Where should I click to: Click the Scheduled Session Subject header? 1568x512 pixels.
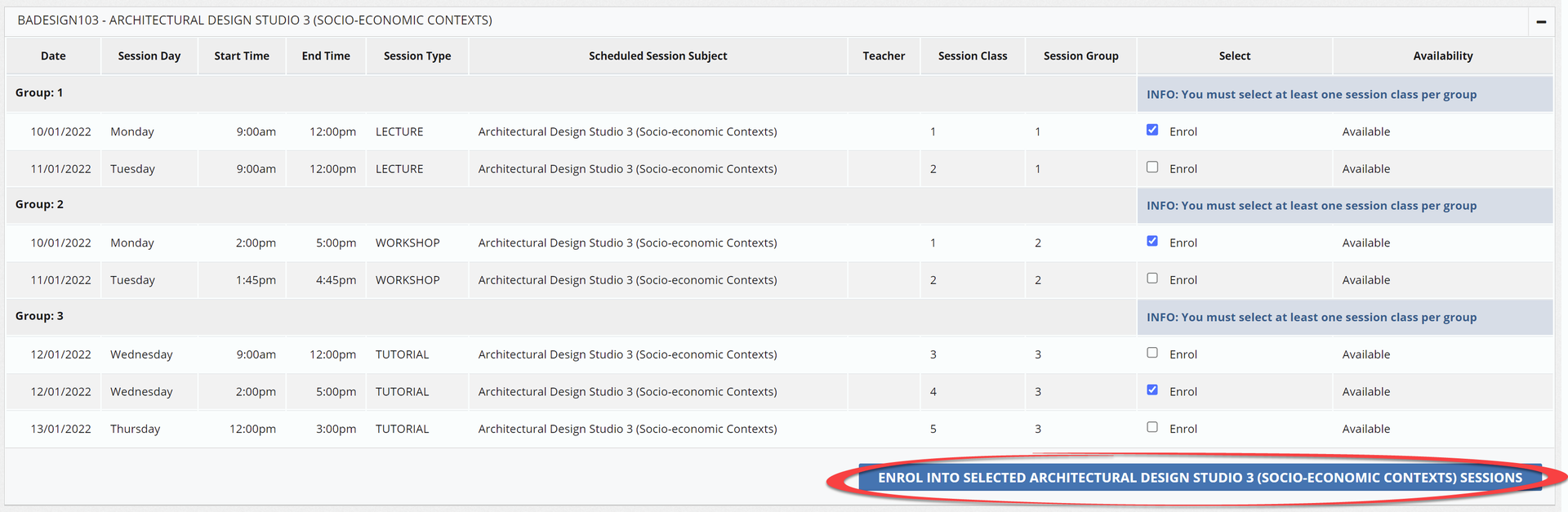657,56
